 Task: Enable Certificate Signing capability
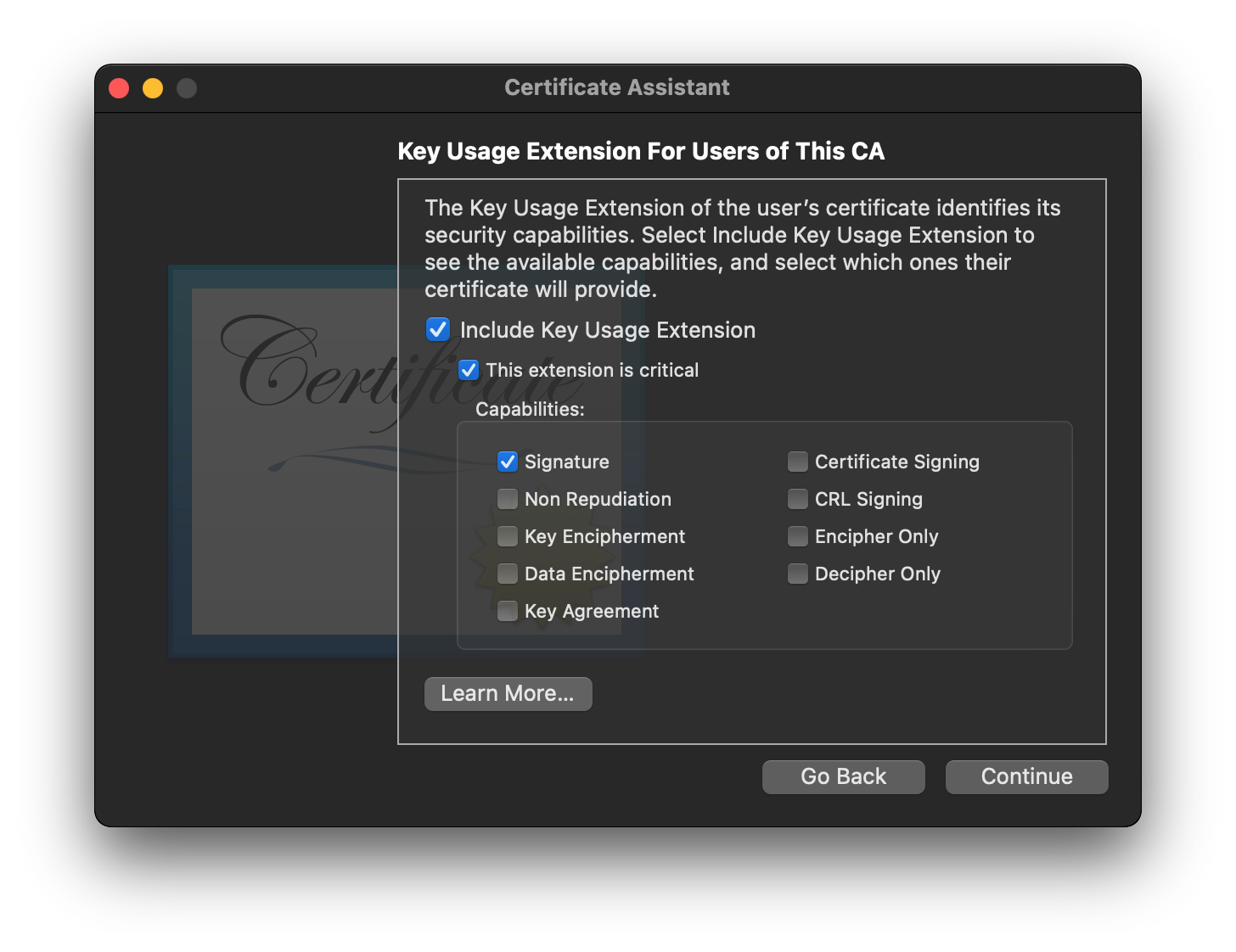(x=798, y=462)
